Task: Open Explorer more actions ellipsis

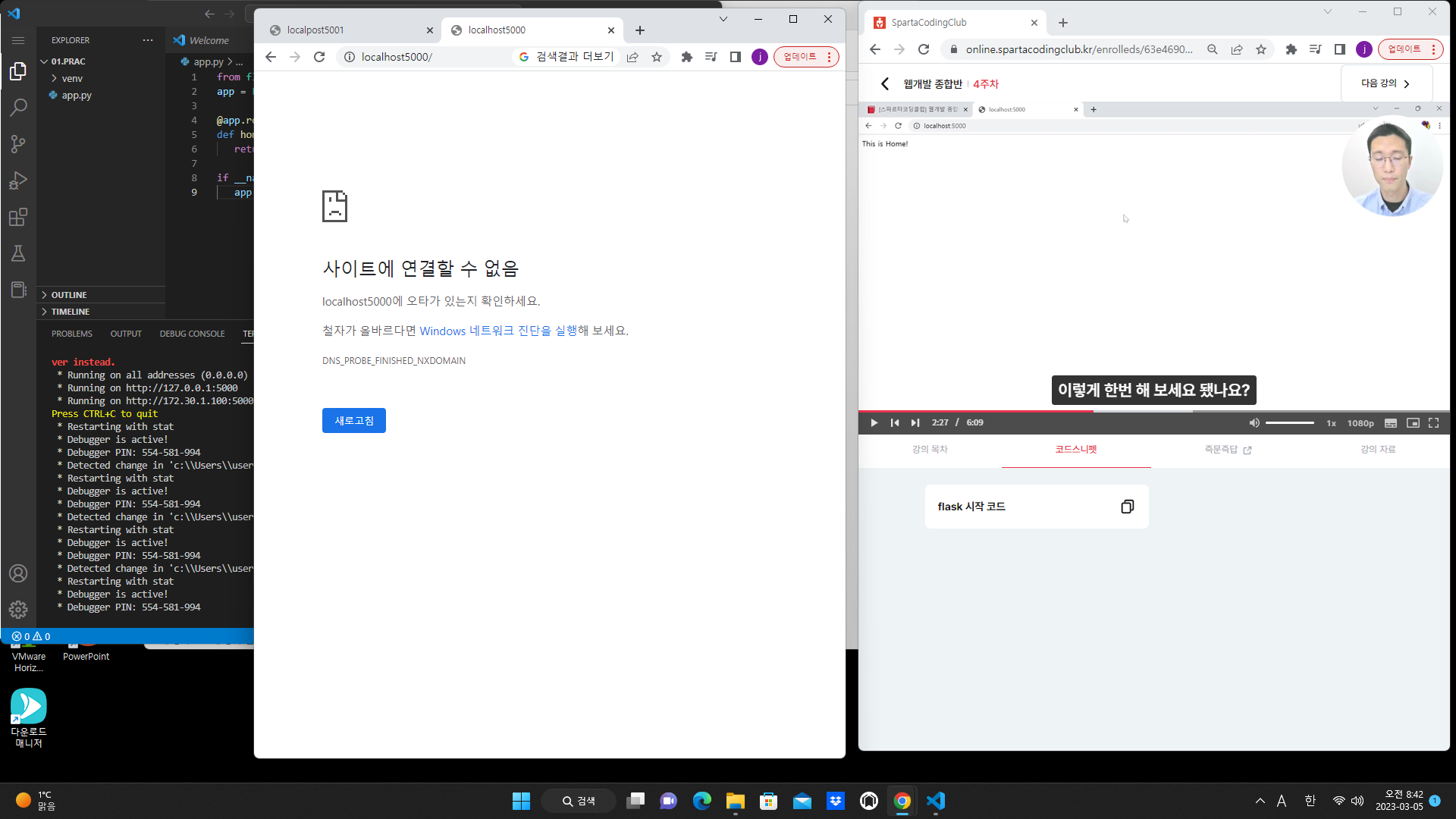Action: coord(148,40)
